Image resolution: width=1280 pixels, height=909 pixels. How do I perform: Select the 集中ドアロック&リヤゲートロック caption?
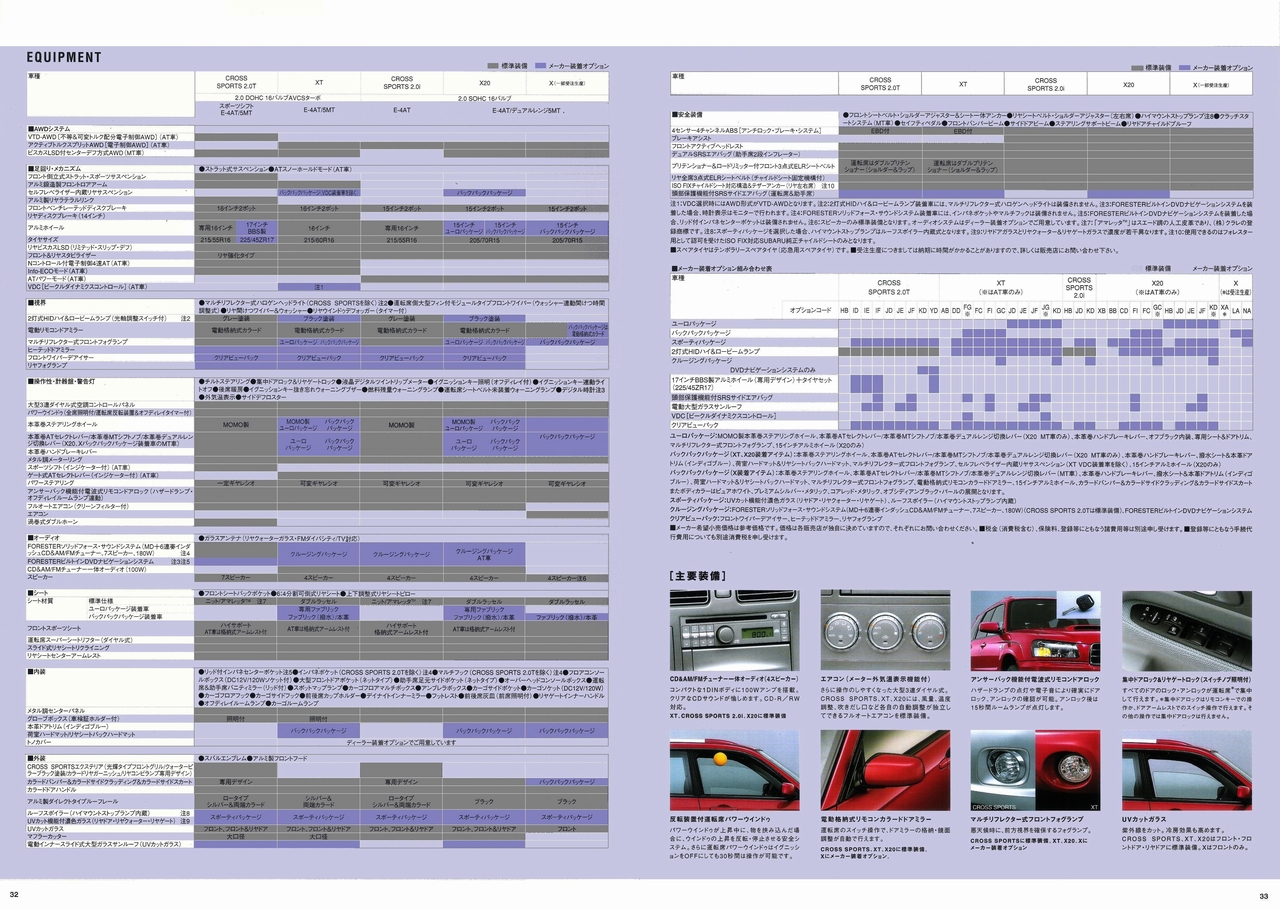[1187, 679]
